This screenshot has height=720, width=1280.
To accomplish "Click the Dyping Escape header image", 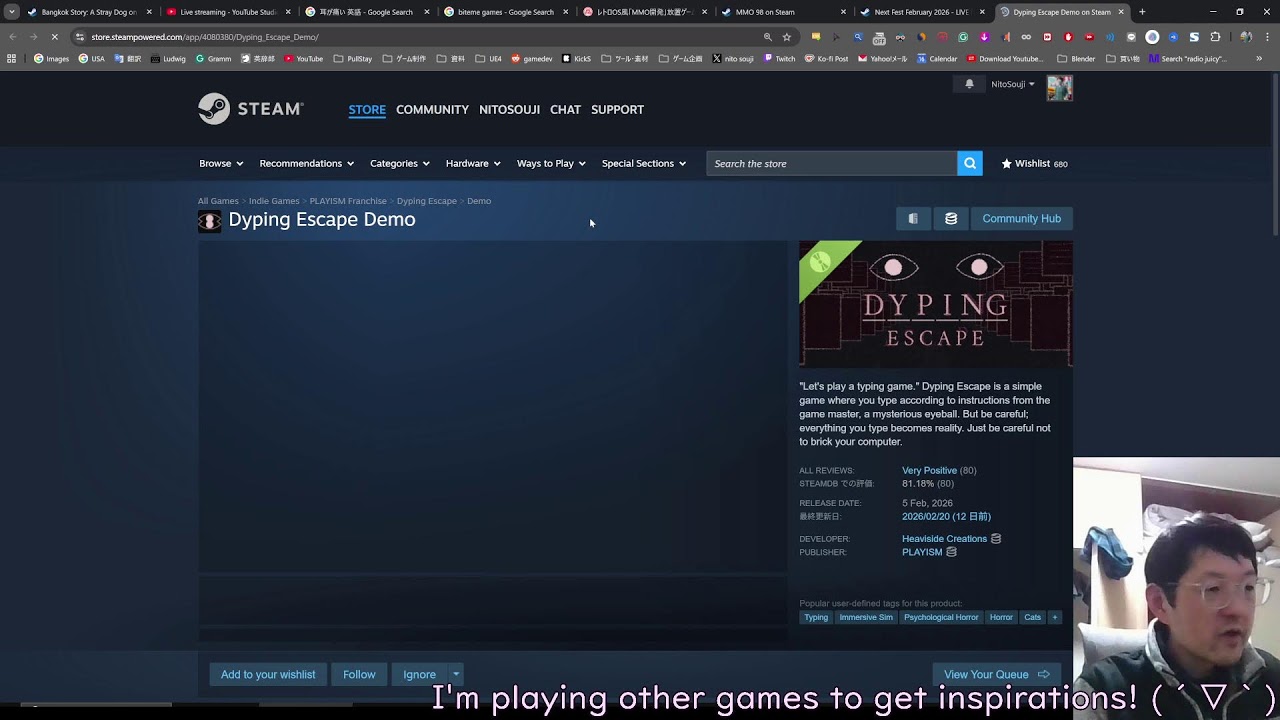I will coord(936,304).
